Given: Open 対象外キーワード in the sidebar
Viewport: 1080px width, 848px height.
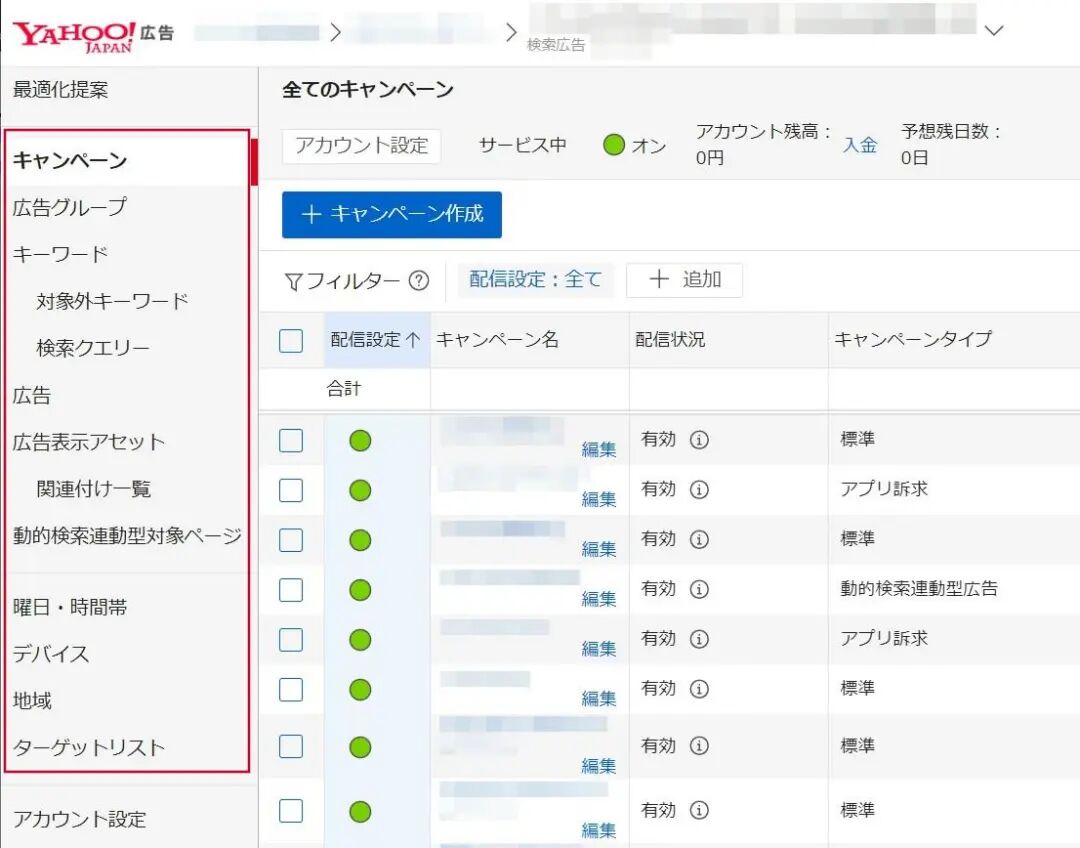Looking at the screenshot, I should click(x=112, y=301).
